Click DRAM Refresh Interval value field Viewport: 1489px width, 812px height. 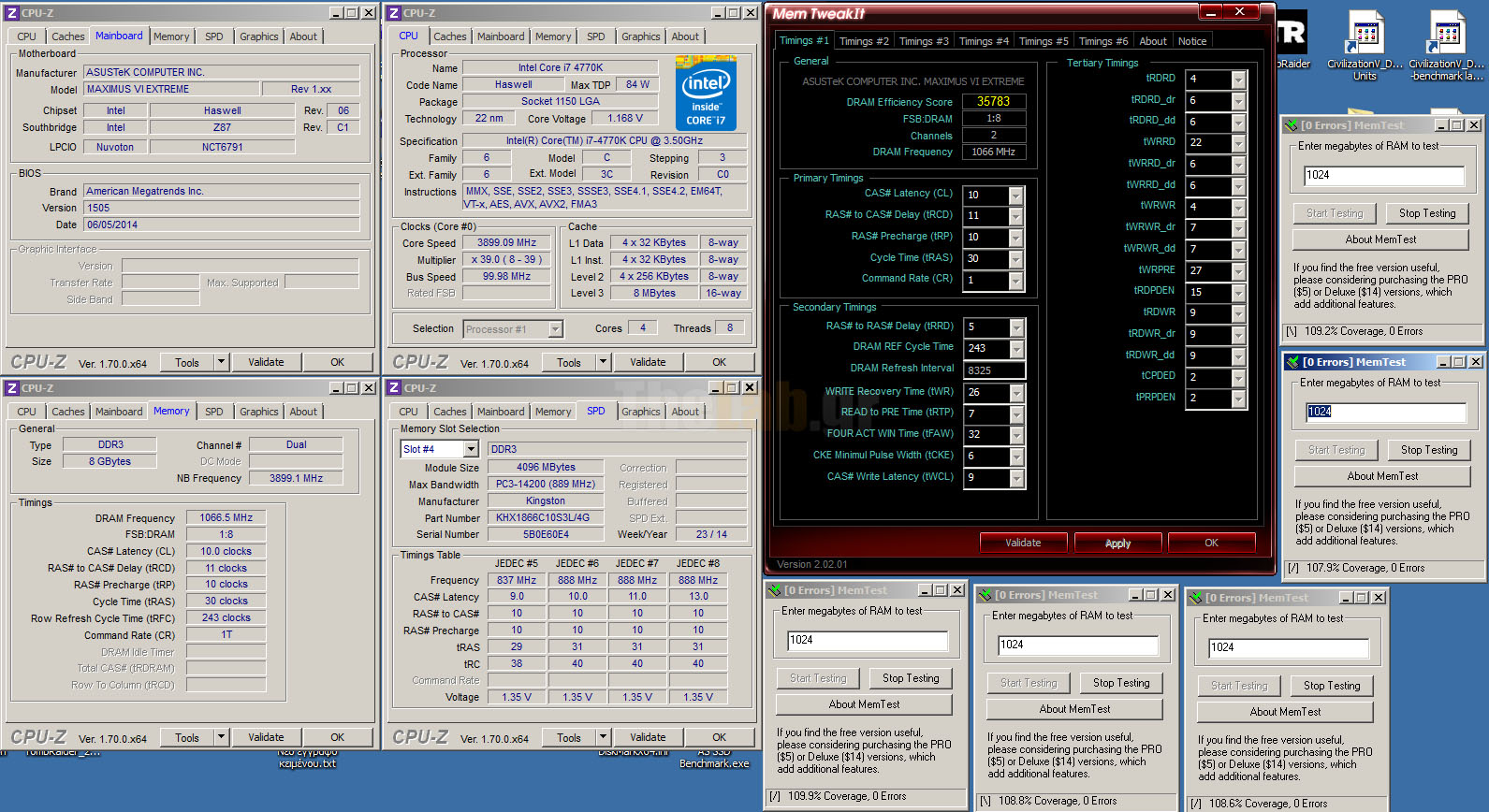pyautogui.click(x=995, y=370)
